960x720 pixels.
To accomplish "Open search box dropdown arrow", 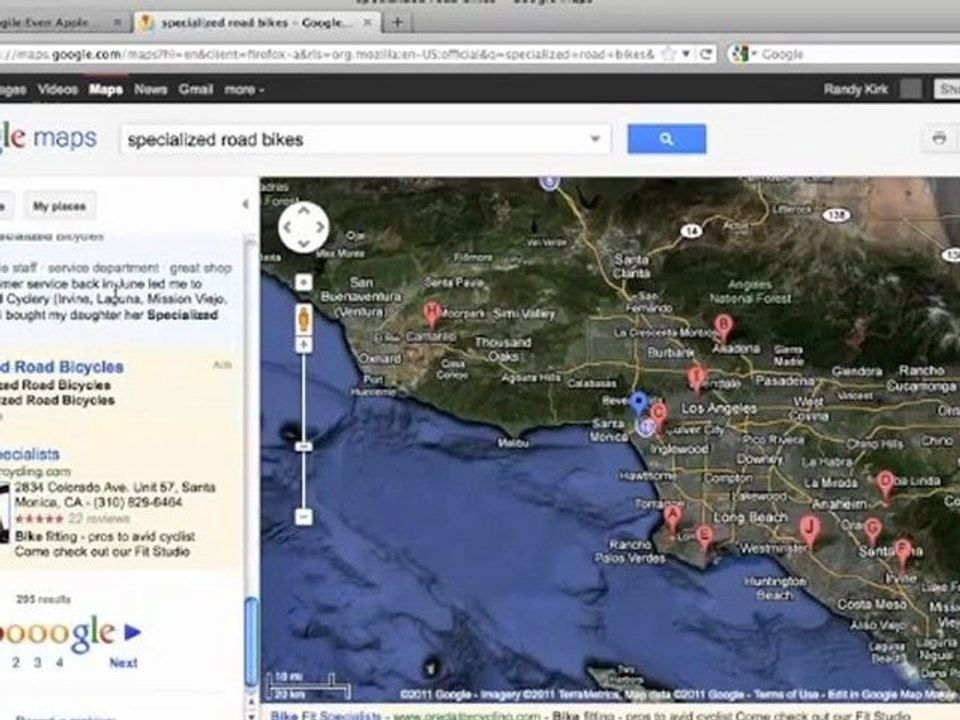I will (594, 139).
